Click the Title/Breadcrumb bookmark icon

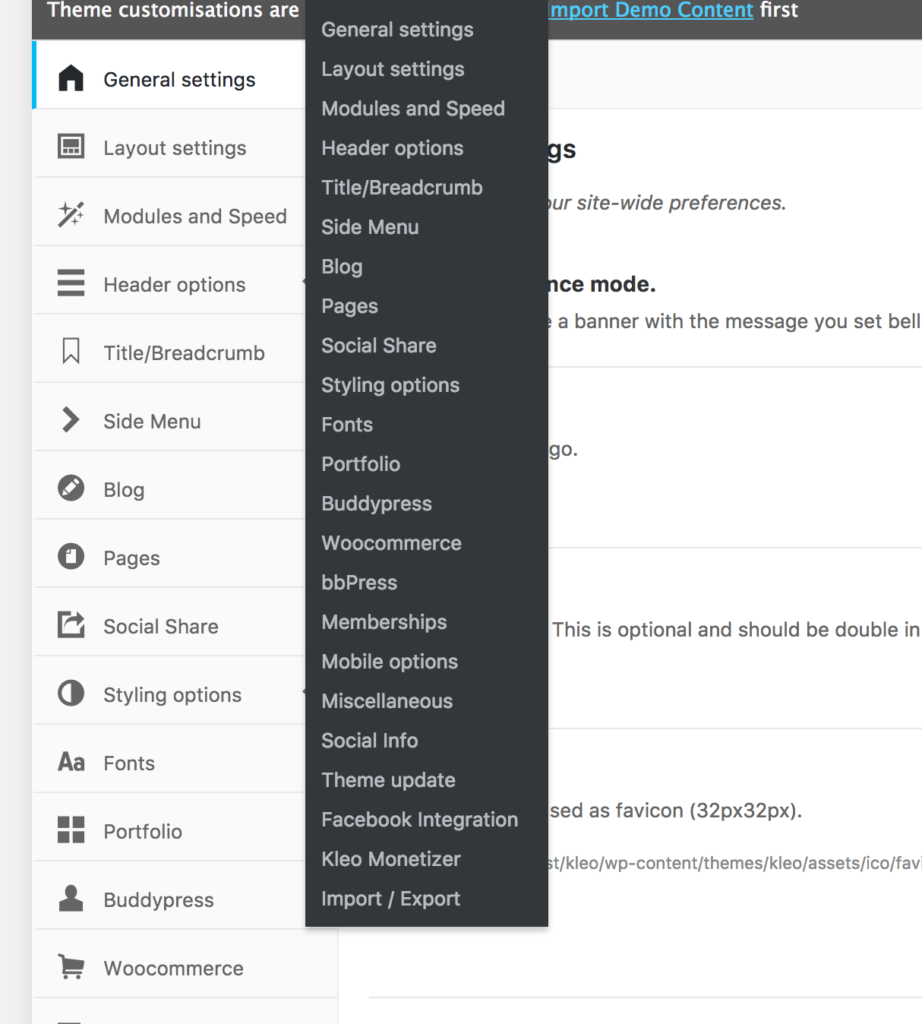(71, 351)
